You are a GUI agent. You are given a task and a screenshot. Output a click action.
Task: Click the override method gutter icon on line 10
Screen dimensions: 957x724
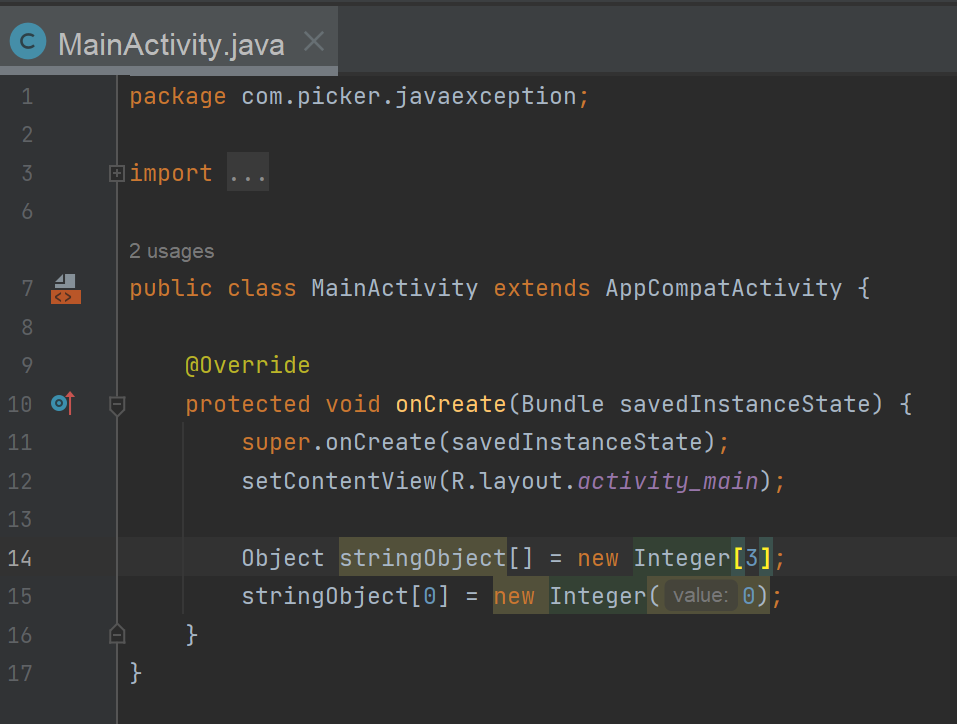pyautogui.click(x=63, y=403)
